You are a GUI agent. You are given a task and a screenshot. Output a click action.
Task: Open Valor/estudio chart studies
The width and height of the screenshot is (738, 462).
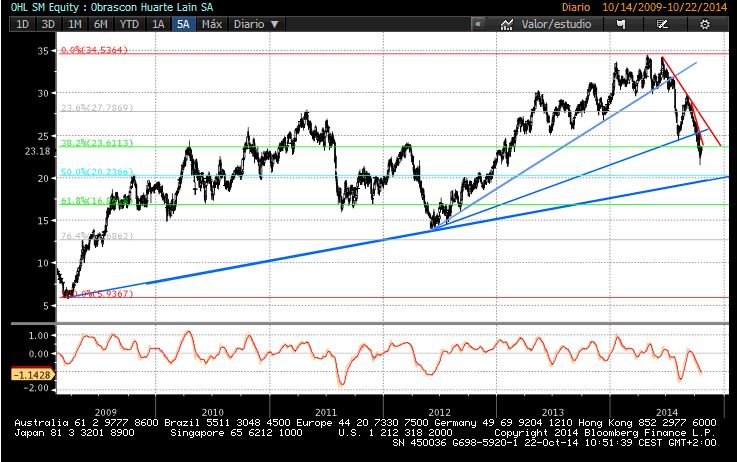[546, 24]
